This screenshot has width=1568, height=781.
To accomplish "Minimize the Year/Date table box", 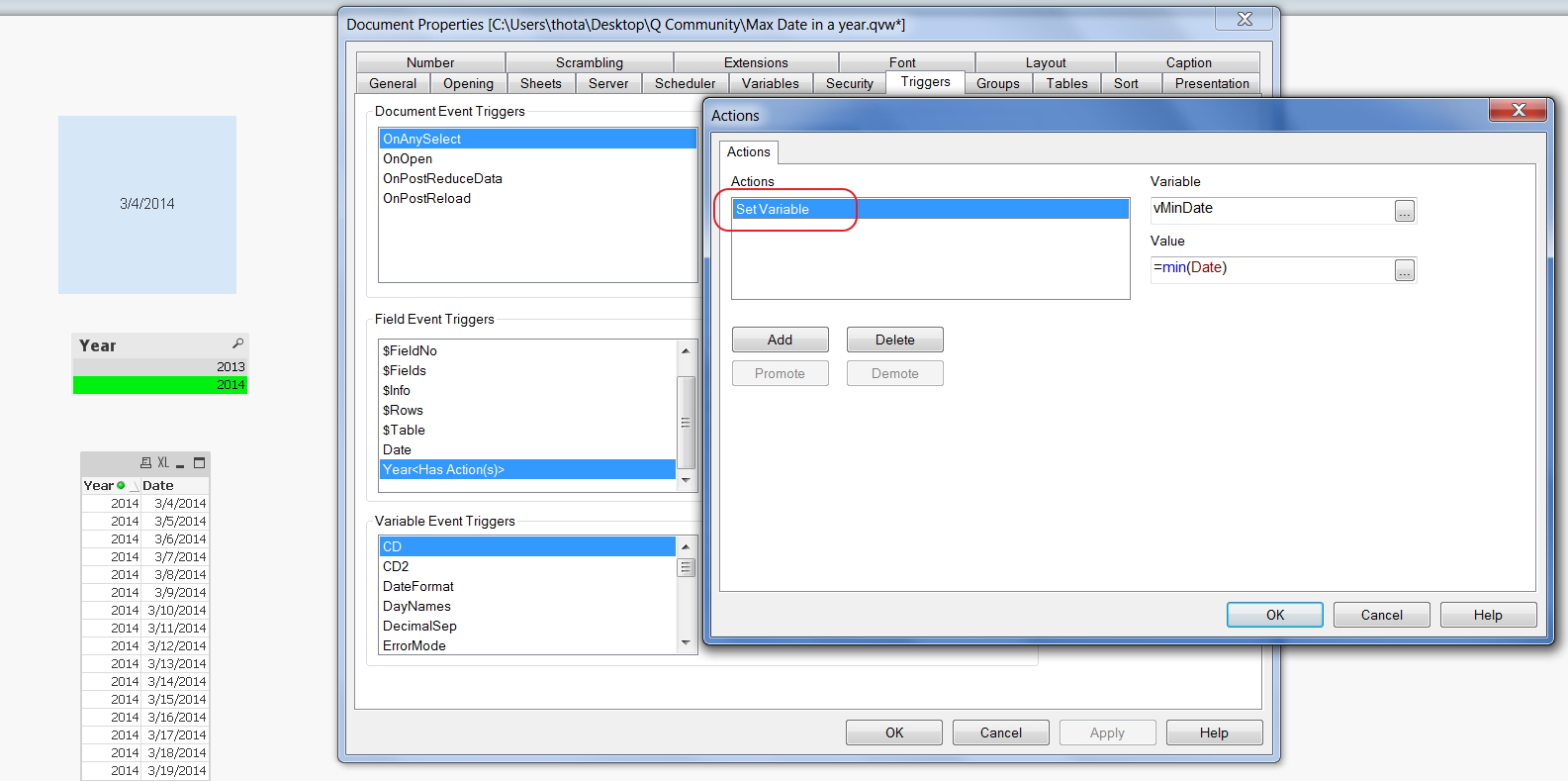I will pos(180,463).
